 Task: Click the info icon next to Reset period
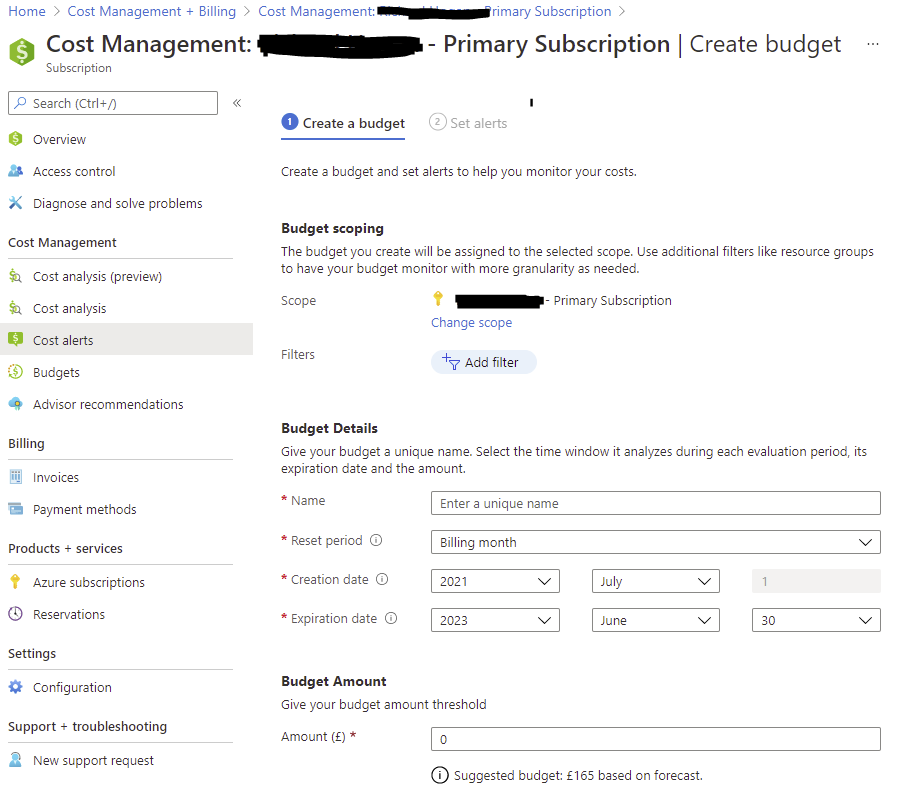point(376,540)
